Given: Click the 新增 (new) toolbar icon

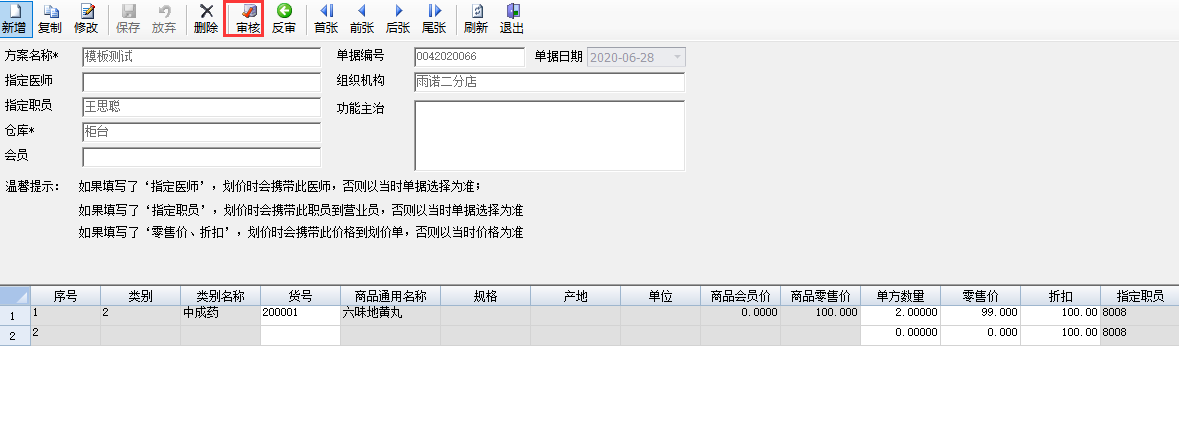Looking at the screenshot, I should coord(14,19).
